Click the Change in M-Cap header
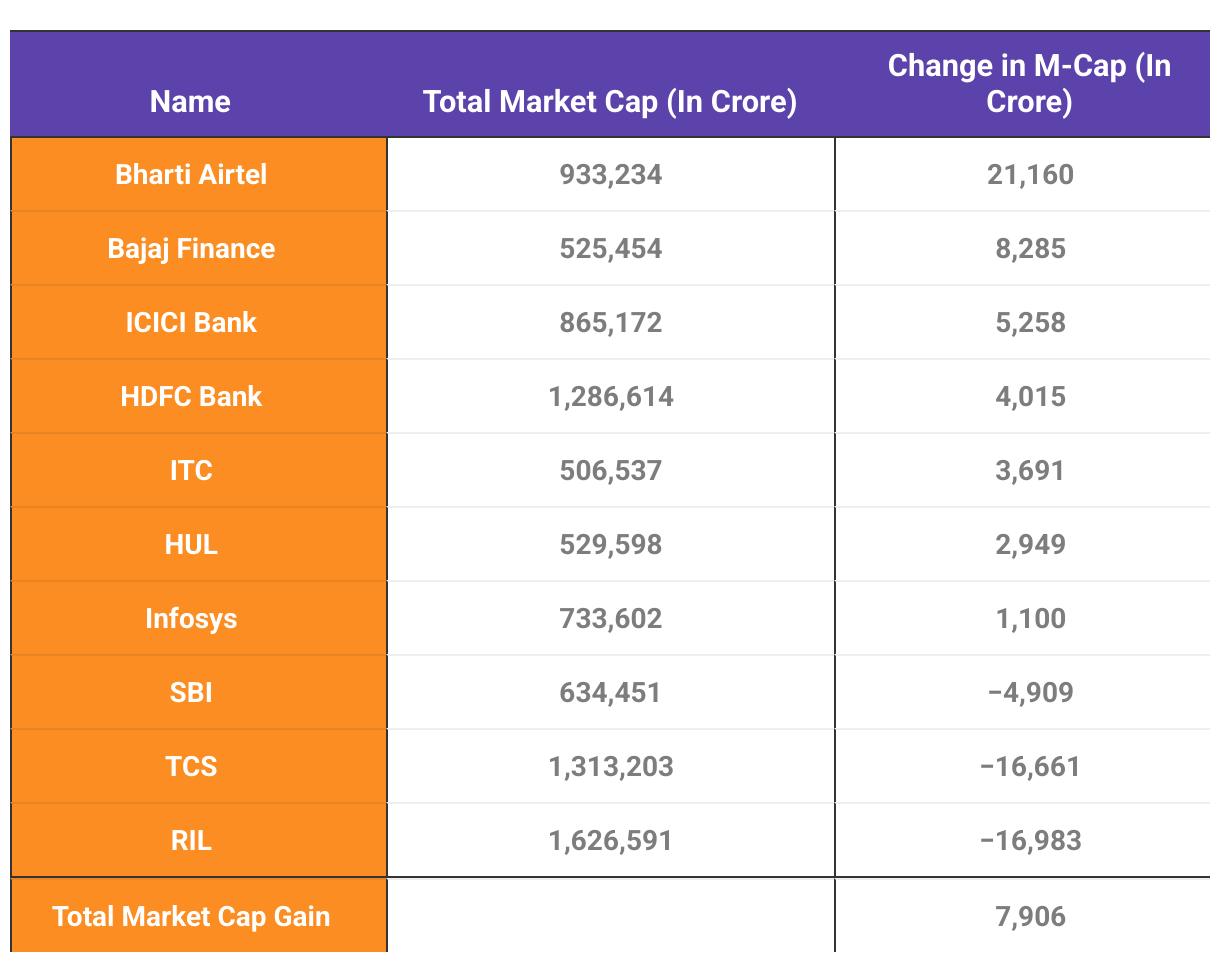The width and height of the screenshot is (1220, 962). pyautogui.click(x=1029, y=84)
